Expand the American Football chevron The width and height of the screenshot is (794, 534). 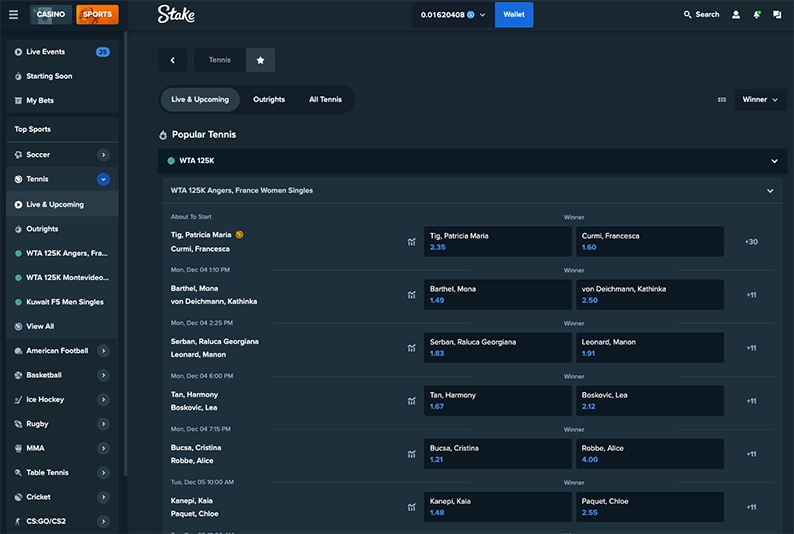point(103,351)
